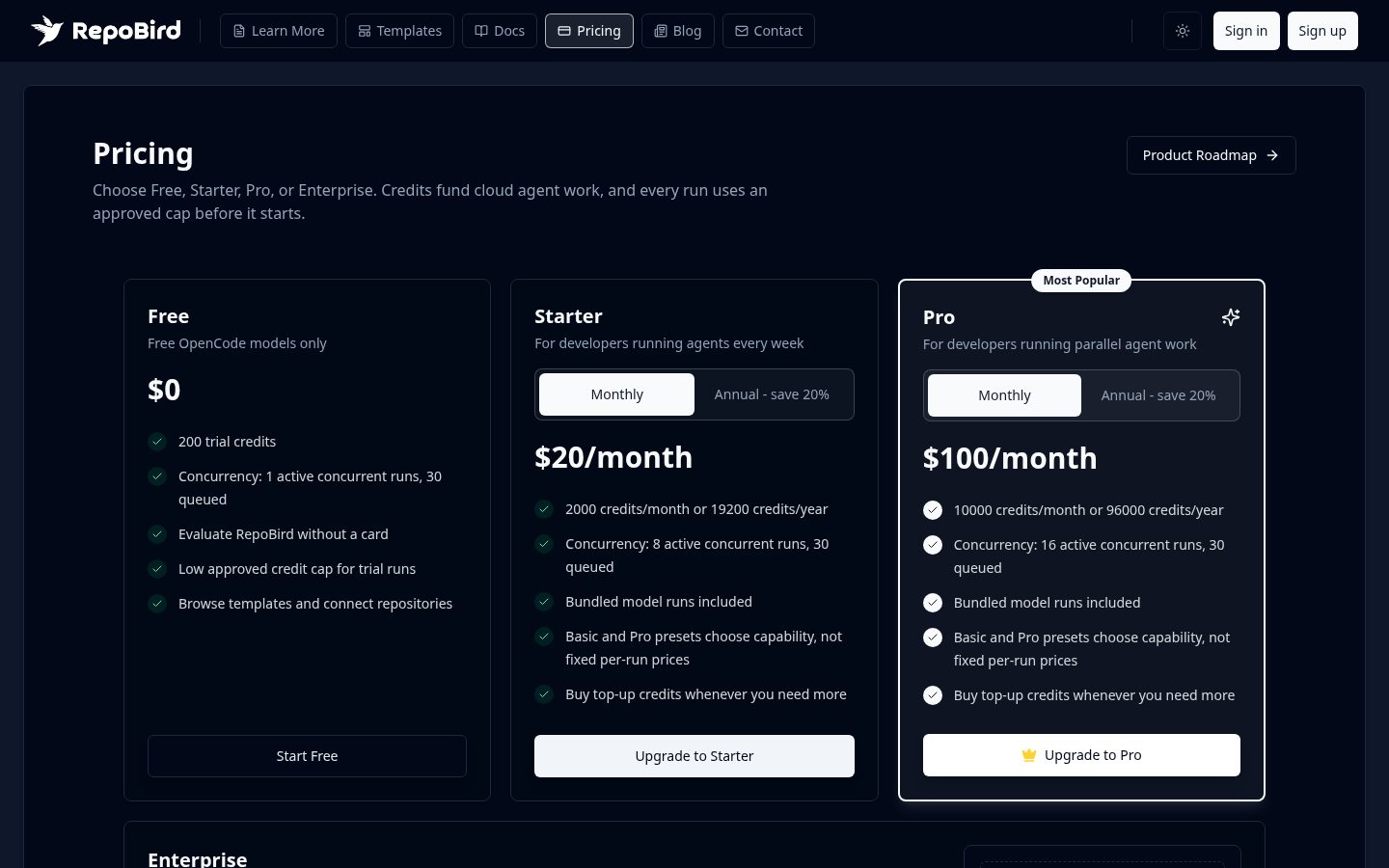Viewport: 1389px width, 868px height.
Task: Click the Free plan title
Action: click(x=168, y=316)
